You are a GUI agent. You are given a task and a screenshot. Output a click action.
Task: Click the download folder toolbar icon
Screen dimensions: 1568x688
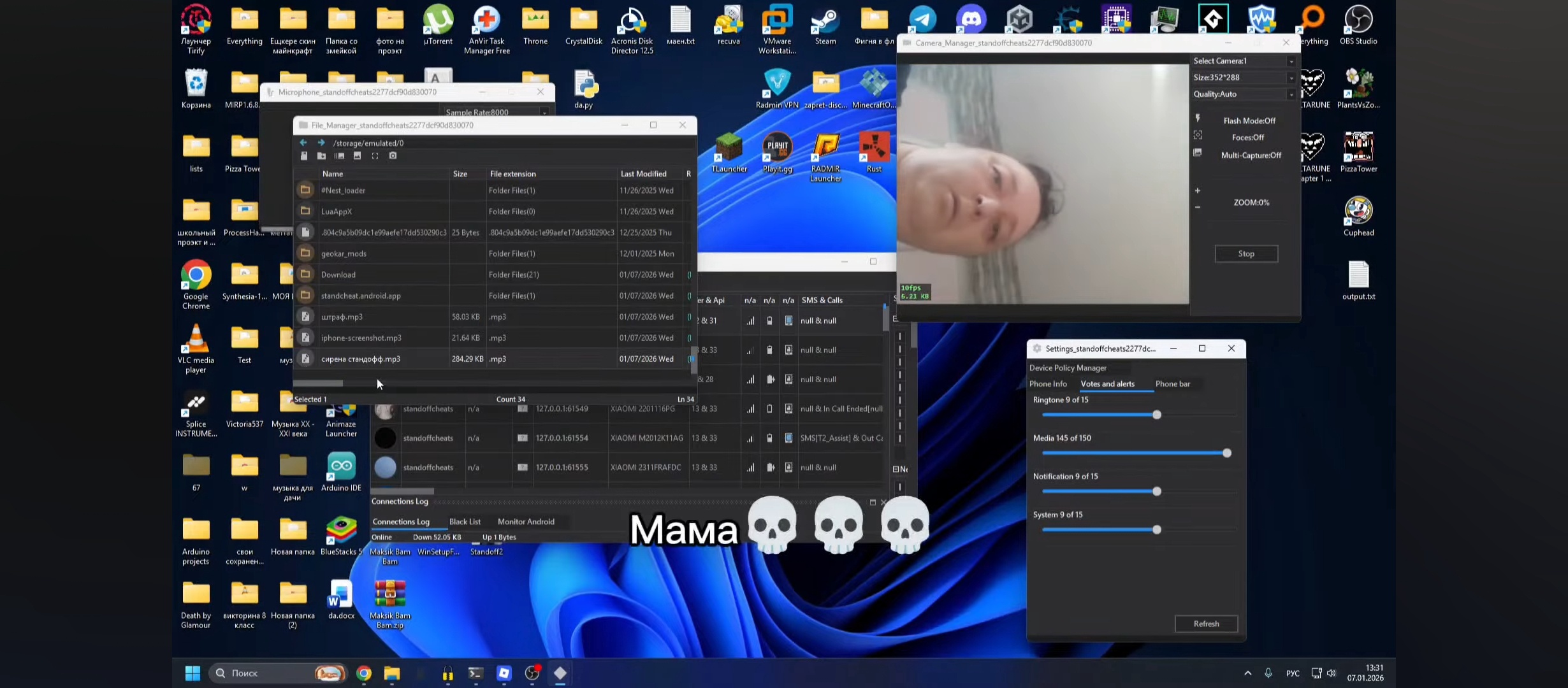(x=321, y=156)
